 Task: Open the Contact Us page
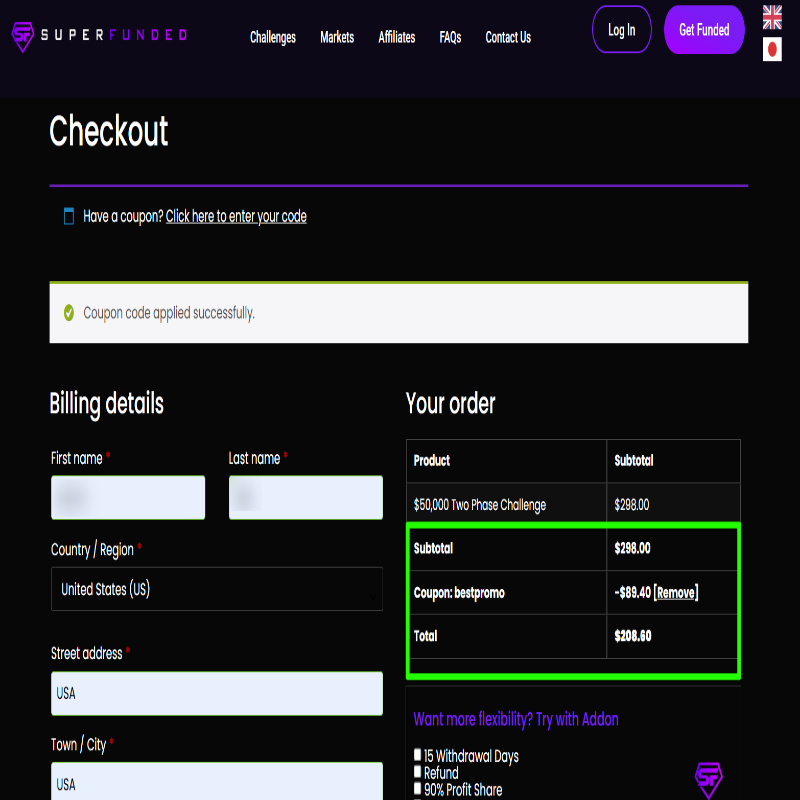click(x=508, y=37)
